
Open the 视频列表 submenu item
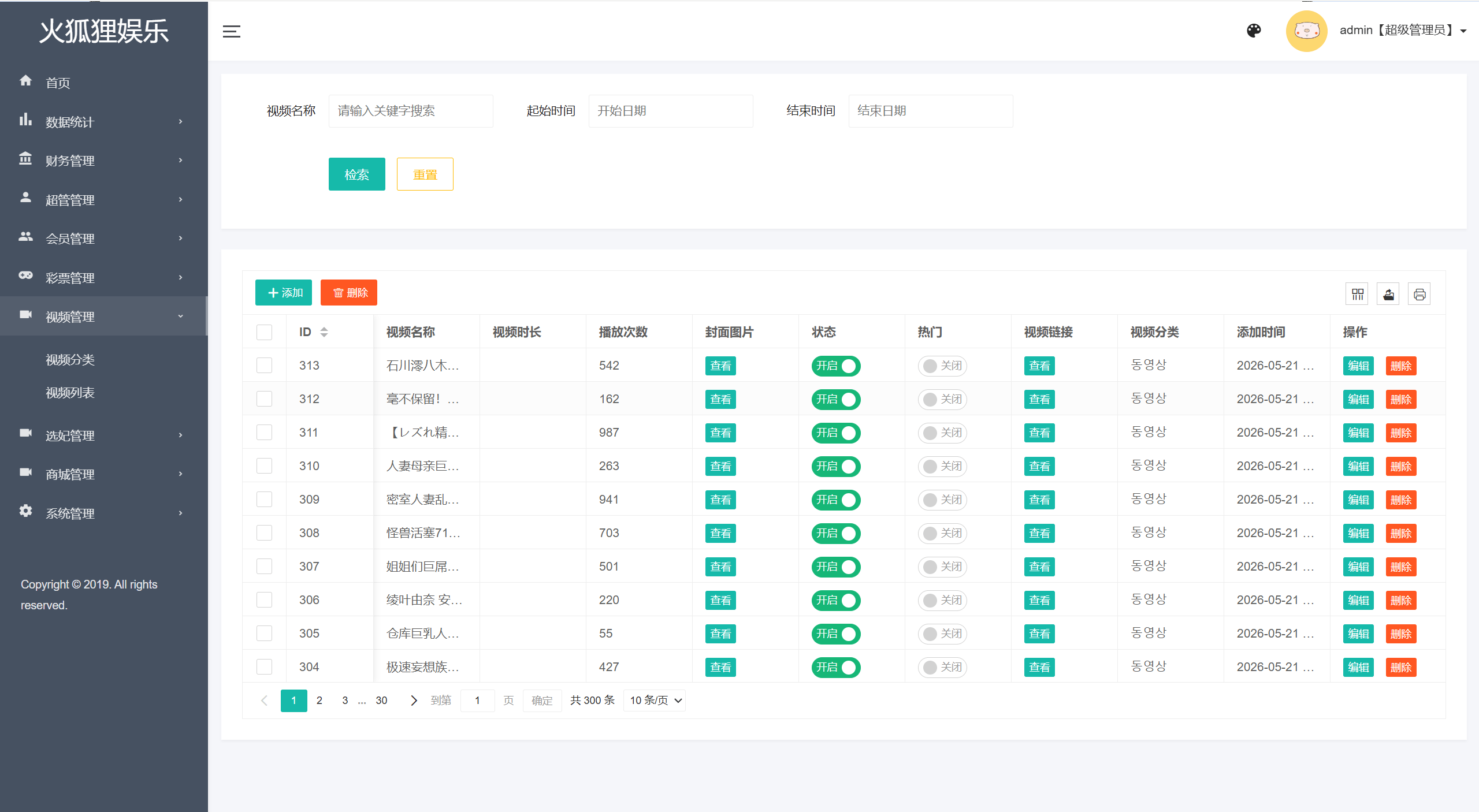(70, 393)
